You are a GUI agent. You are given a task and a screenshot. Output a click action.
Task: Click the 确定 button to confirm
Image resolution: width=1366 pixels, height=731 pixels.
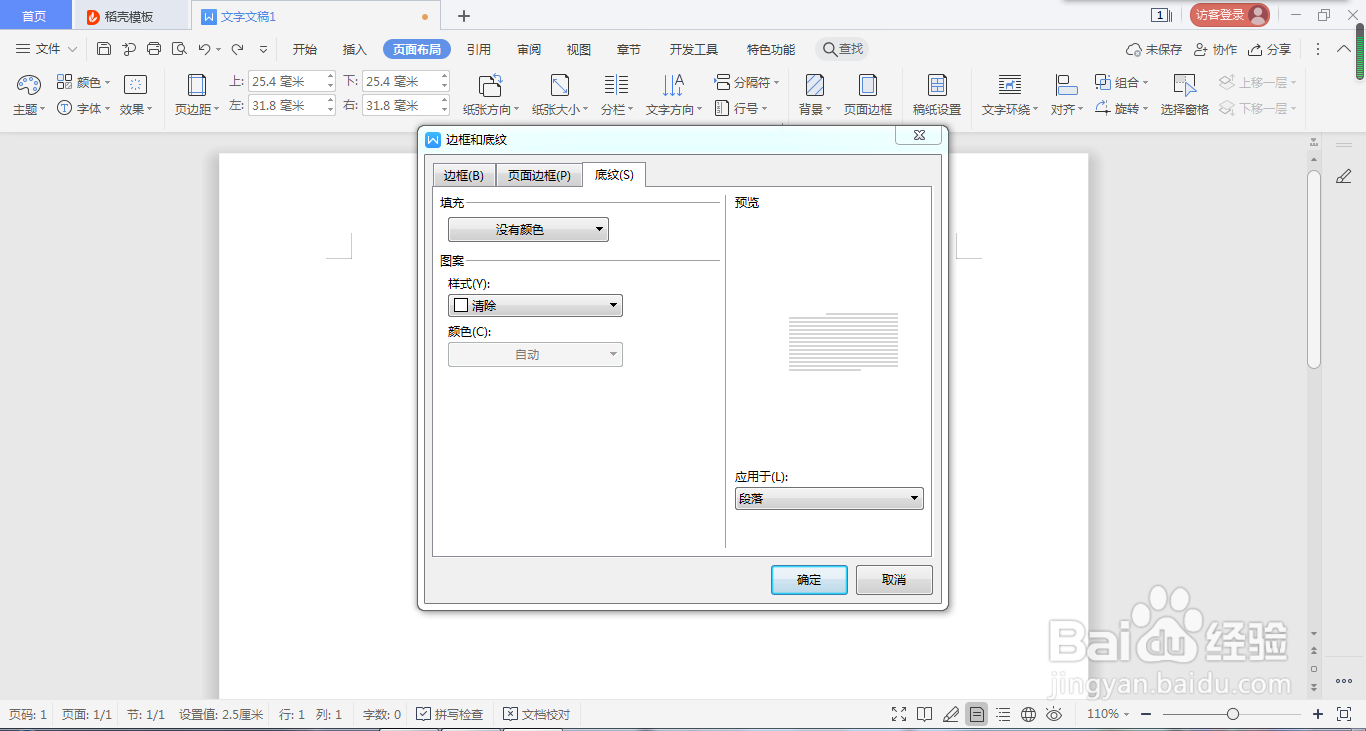click(x=808, y=580)
